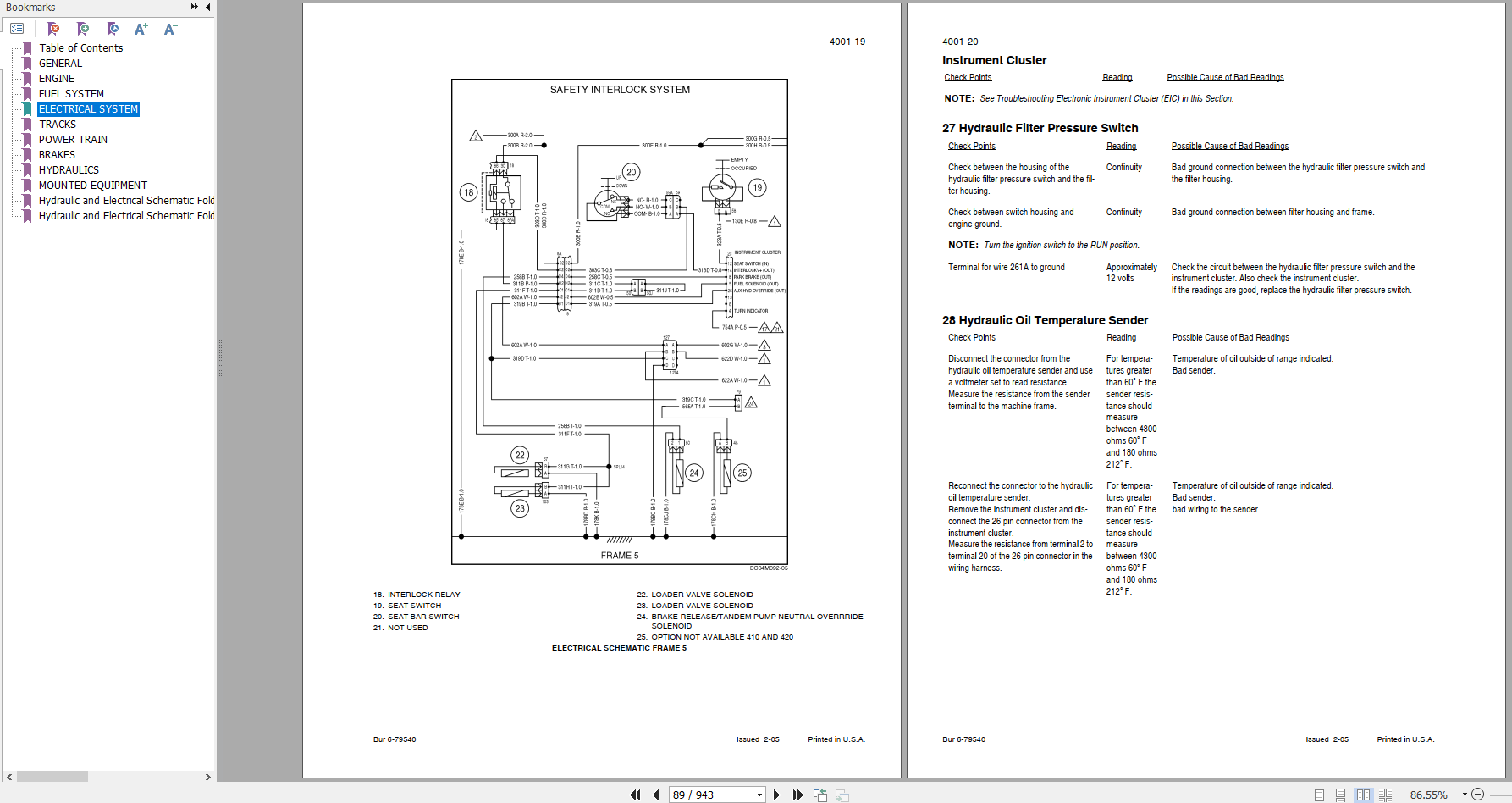Increase bookmark text size

(x=141, y=29)
